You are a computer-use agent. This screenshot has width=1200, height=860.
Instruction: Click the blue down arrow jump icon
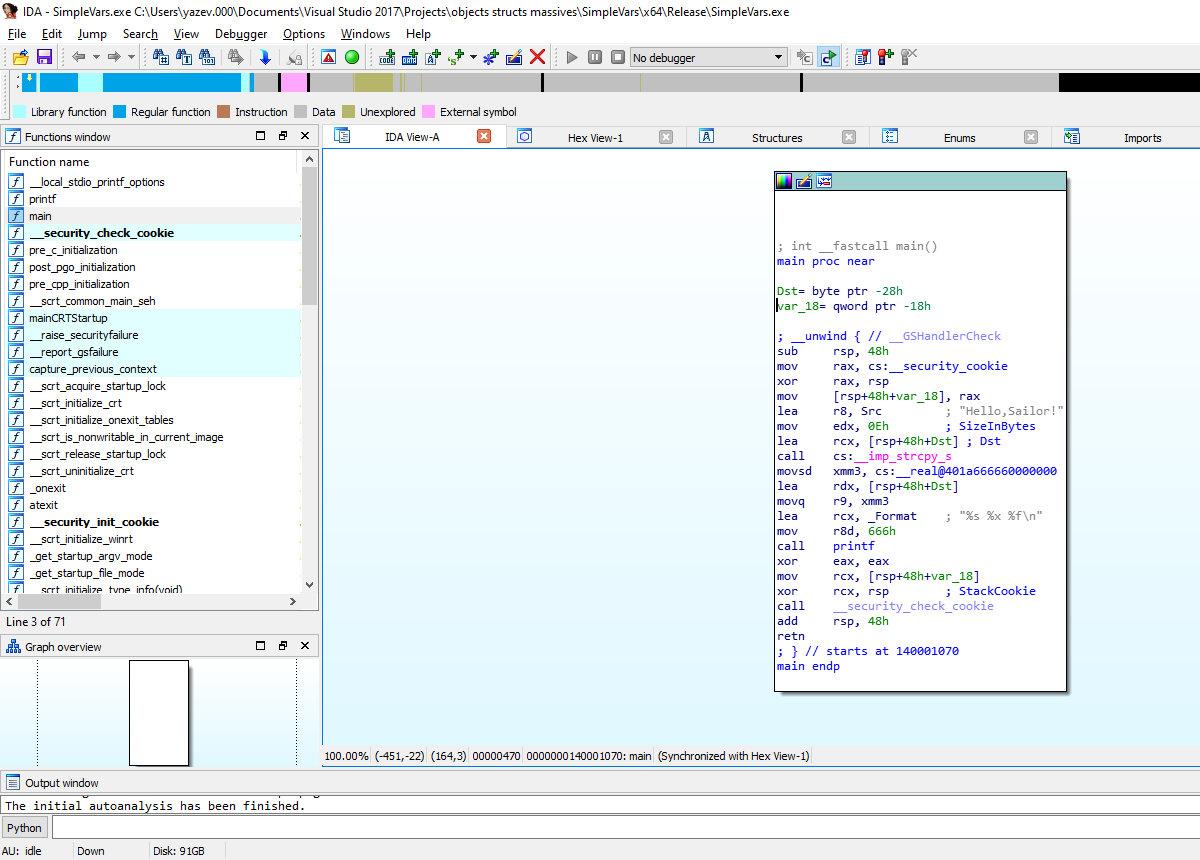[265, 58]
